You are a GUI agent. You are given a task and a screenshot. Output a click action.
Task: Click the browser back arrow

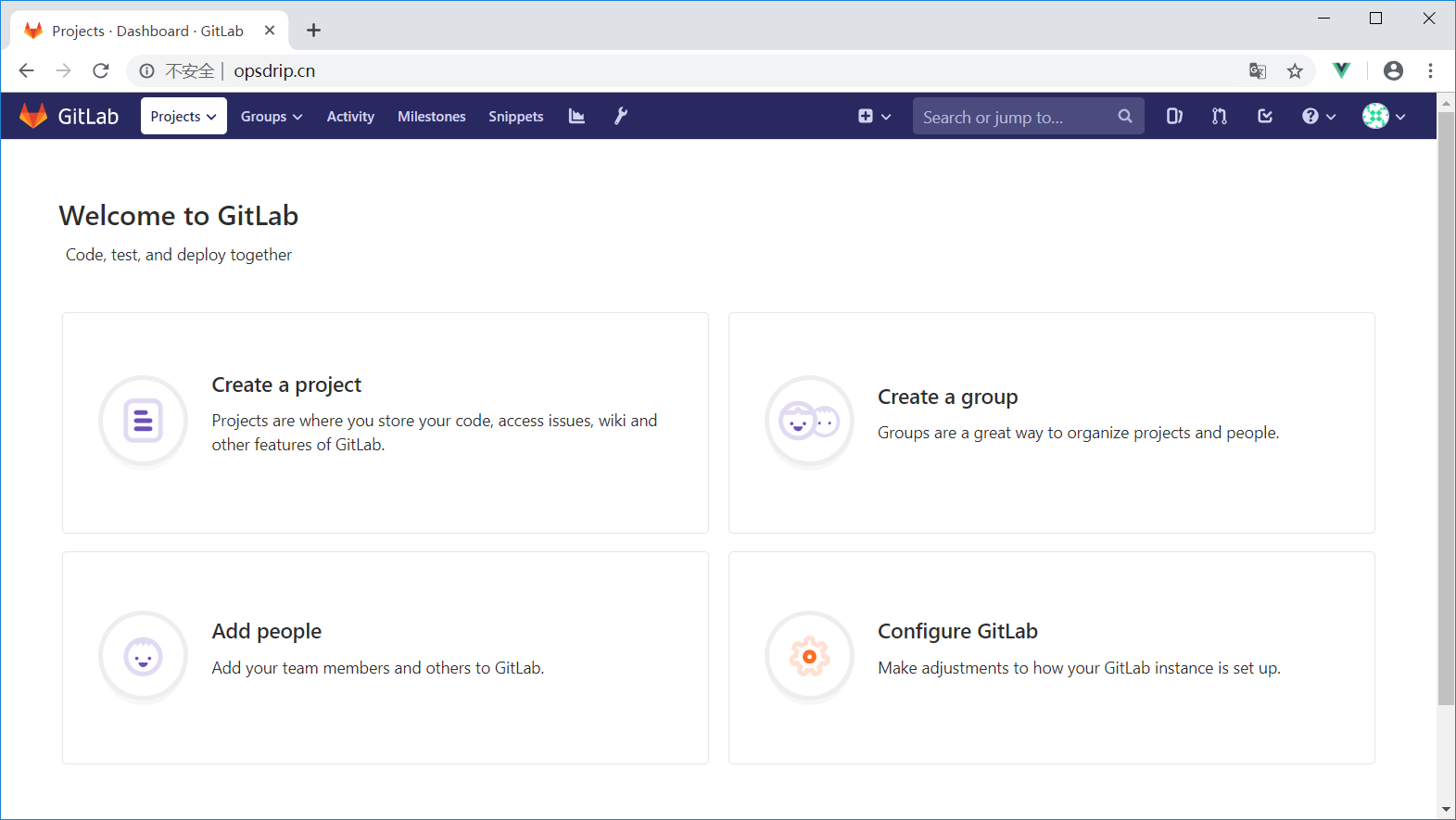click(x=26, y=70)
